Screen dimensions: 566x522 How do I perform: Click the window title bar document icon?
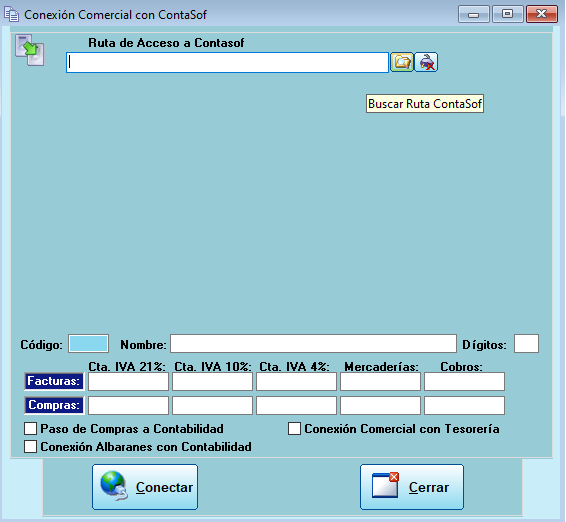(x=11, y=14)
